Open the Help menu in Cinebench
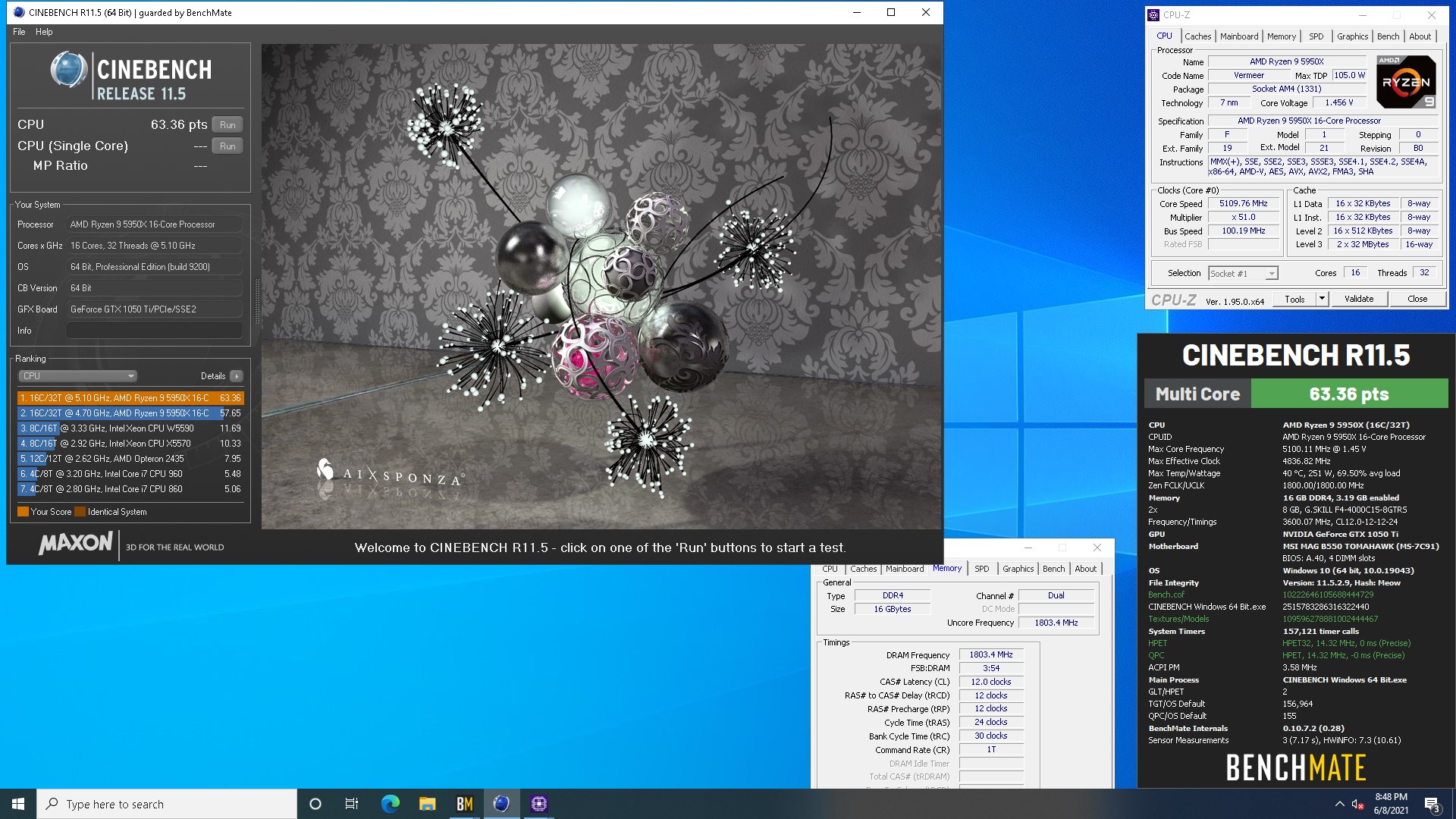 44,32
